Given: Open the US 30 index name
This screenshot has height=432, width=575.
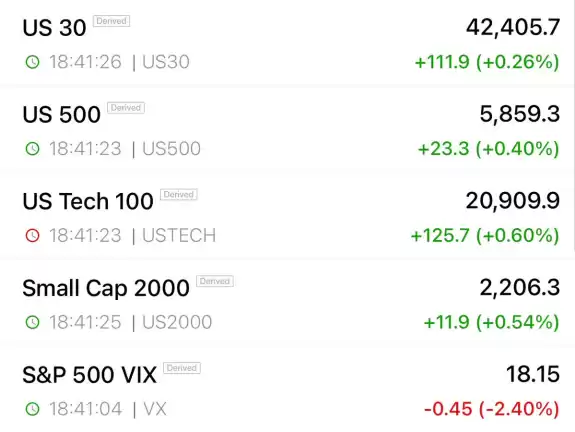Looking at the screenshot, I should [54, 28].
